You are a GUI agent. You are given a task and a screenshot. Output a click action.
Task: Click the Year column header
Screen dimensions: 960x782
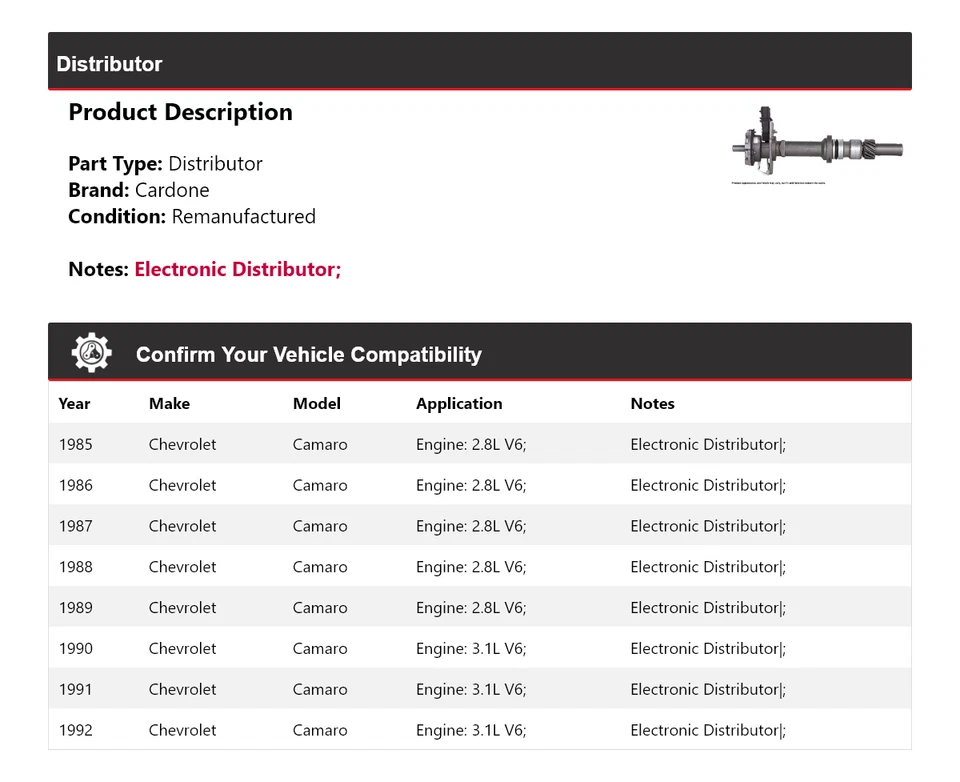(74, 404)
